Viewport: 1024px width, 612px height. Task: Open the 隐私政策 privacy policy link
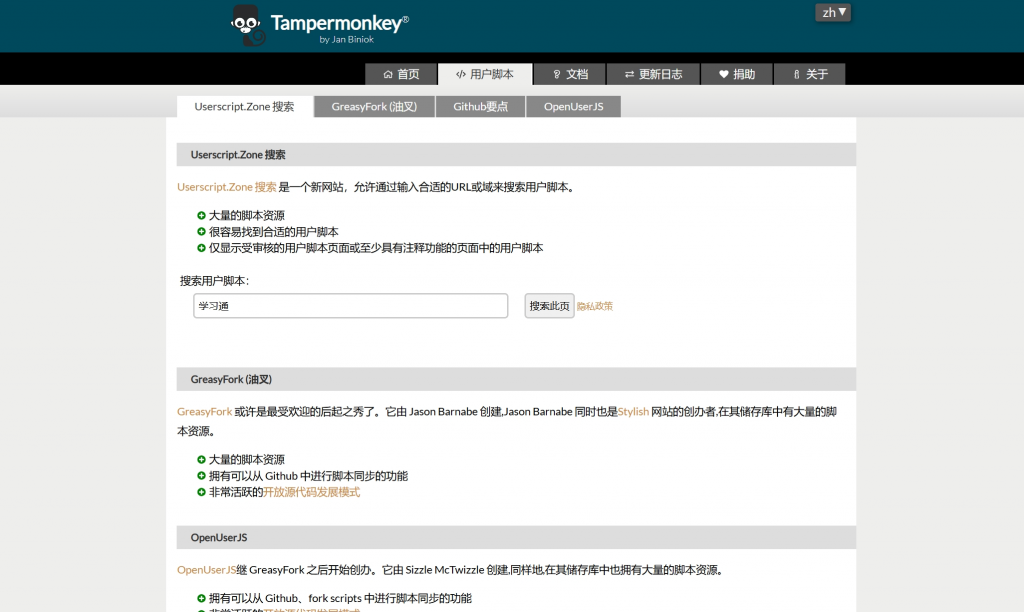pyautogui.click(x=595, y=306)
